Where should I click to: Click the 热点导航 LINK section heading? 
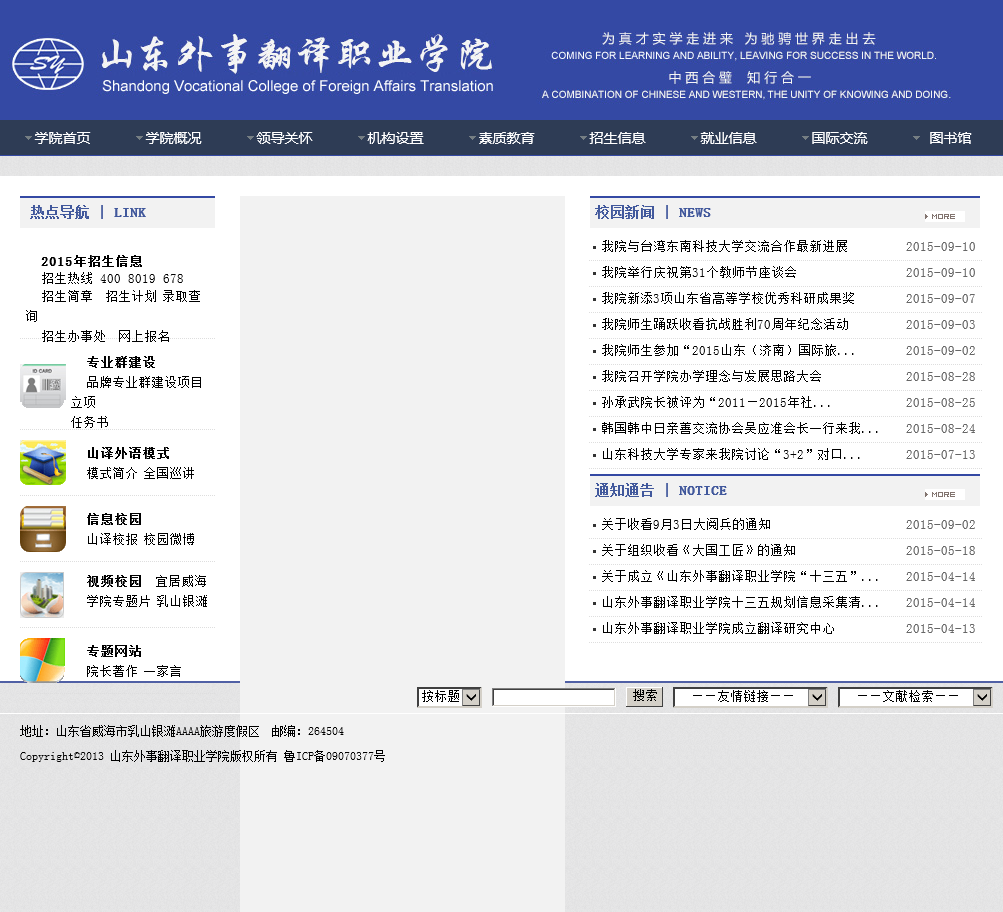click(x=88, y=212)
